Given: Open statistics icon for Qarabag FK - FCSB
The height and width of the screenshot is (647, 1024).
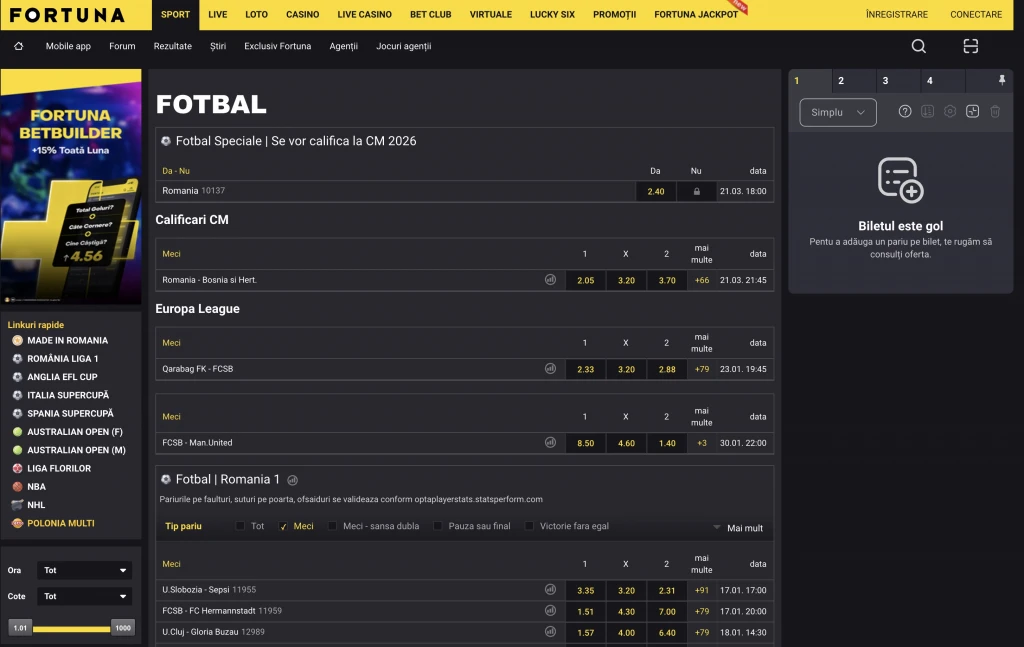Looking at the screenshot, I should [550, 369].
